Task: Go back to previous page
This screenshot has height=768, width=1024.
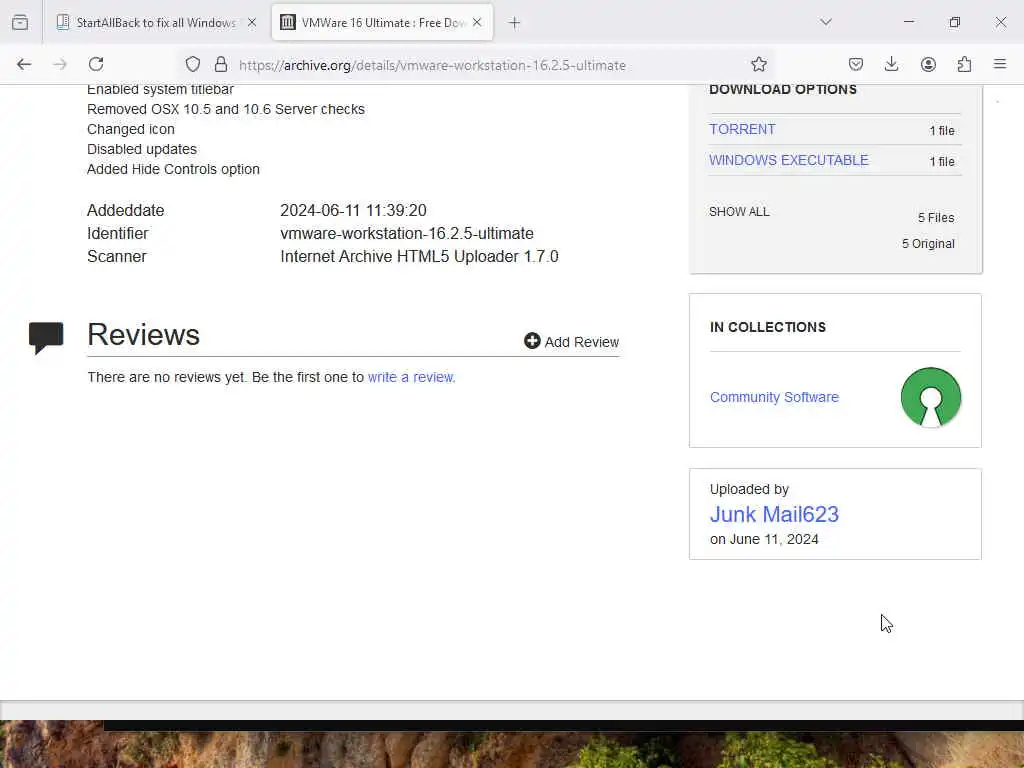Action: (24, 64)
